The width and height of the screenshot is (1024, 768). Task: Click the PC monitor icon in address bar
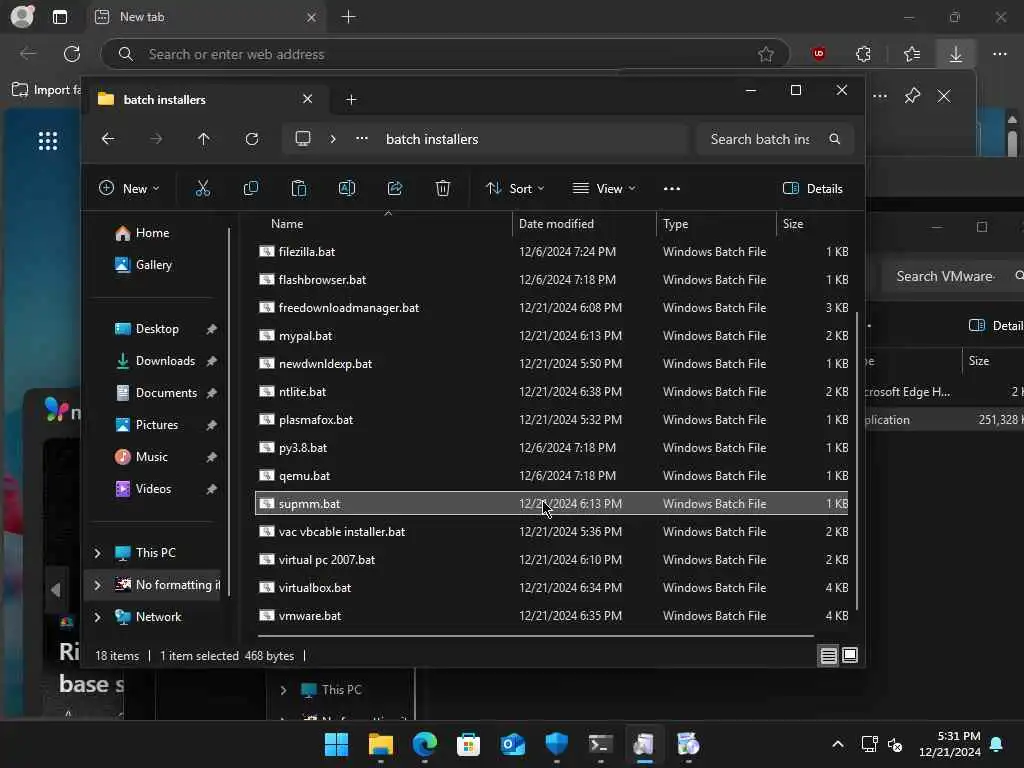[303, 138]
